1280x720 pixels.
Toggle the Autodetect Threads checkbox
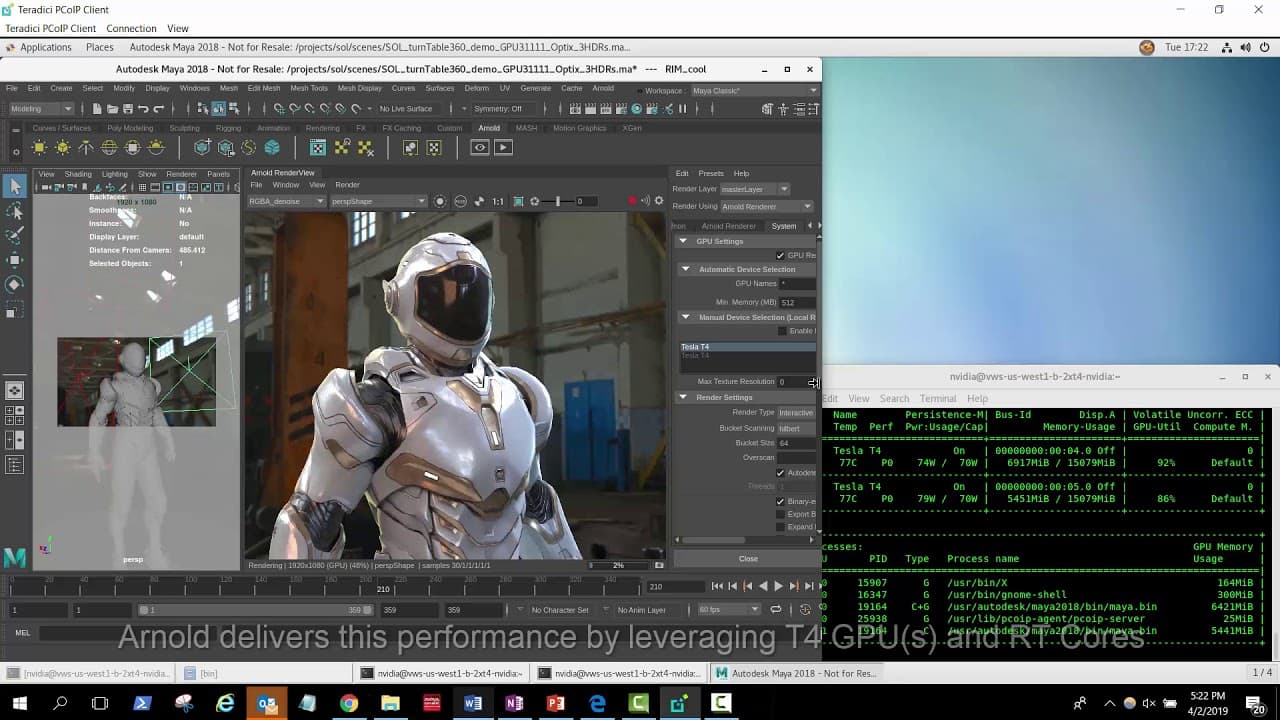coord(781,472)
